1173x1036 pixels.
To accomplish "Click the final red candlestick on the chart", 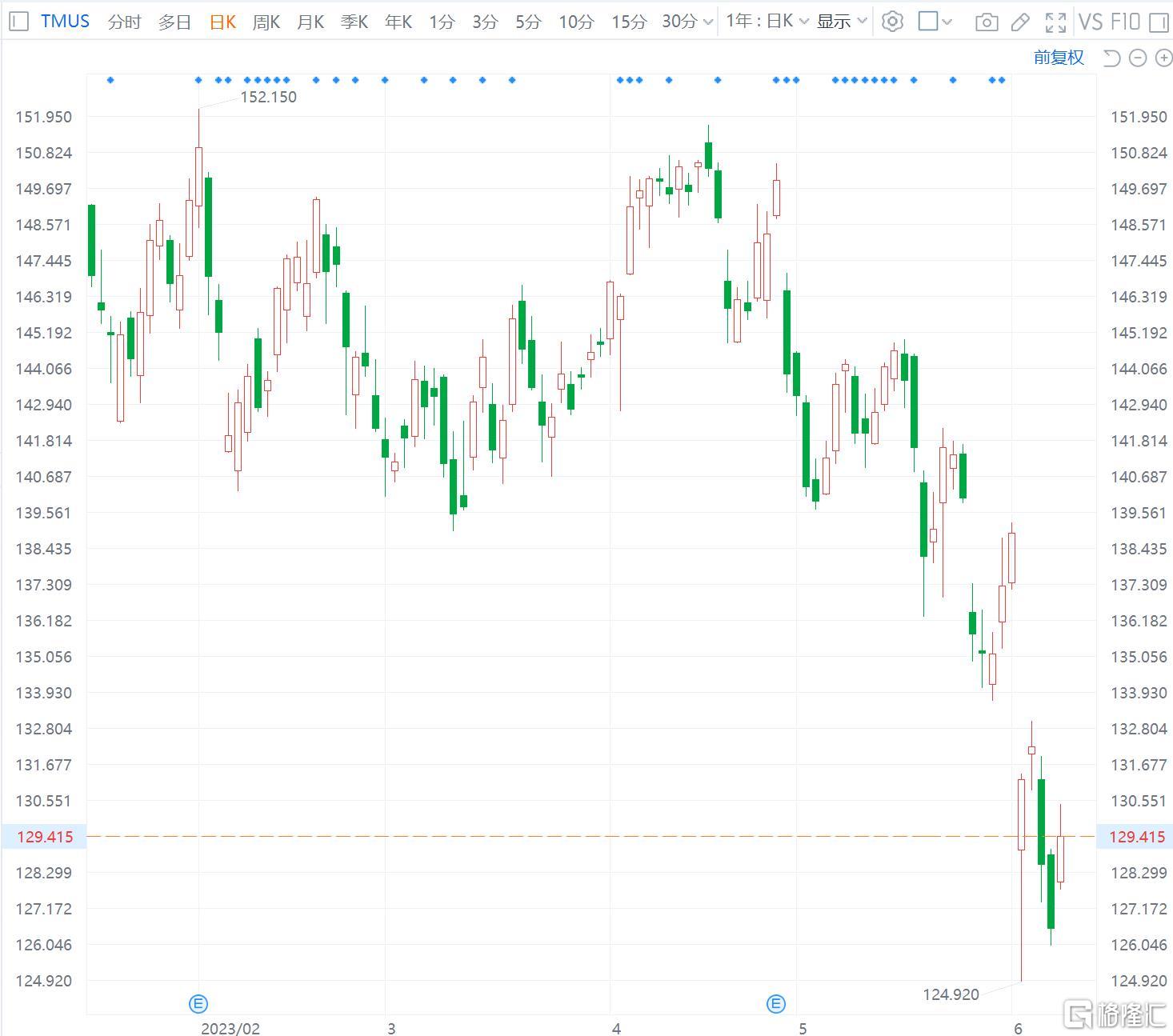I will (x=1060, y=858).
